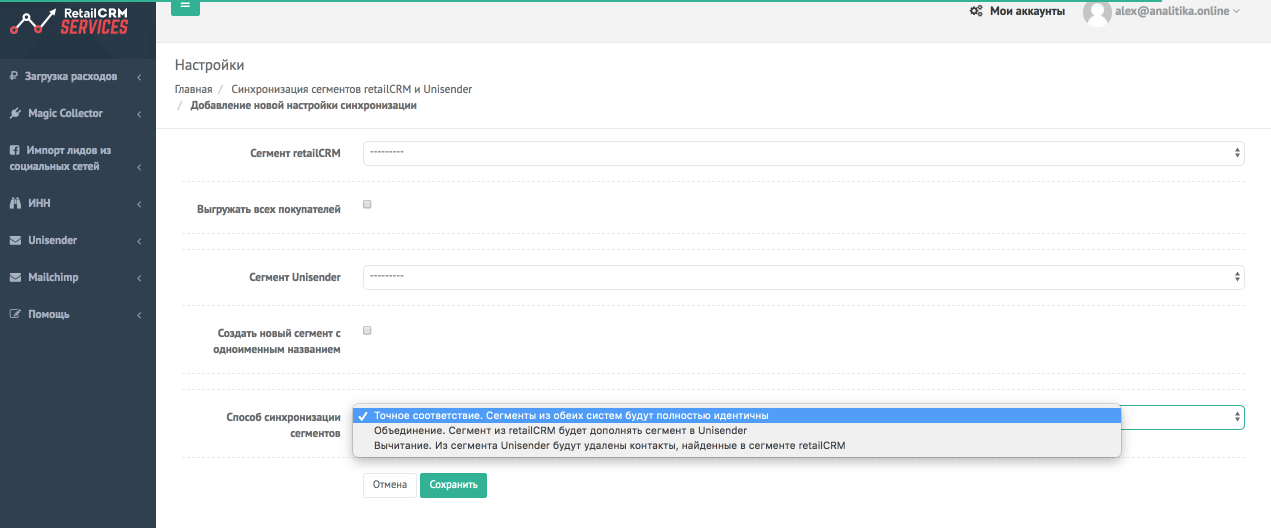Screen dimensions: 1271x528
Task: Open the Сегмент Unisender dropdown
Action: point(803,277)
